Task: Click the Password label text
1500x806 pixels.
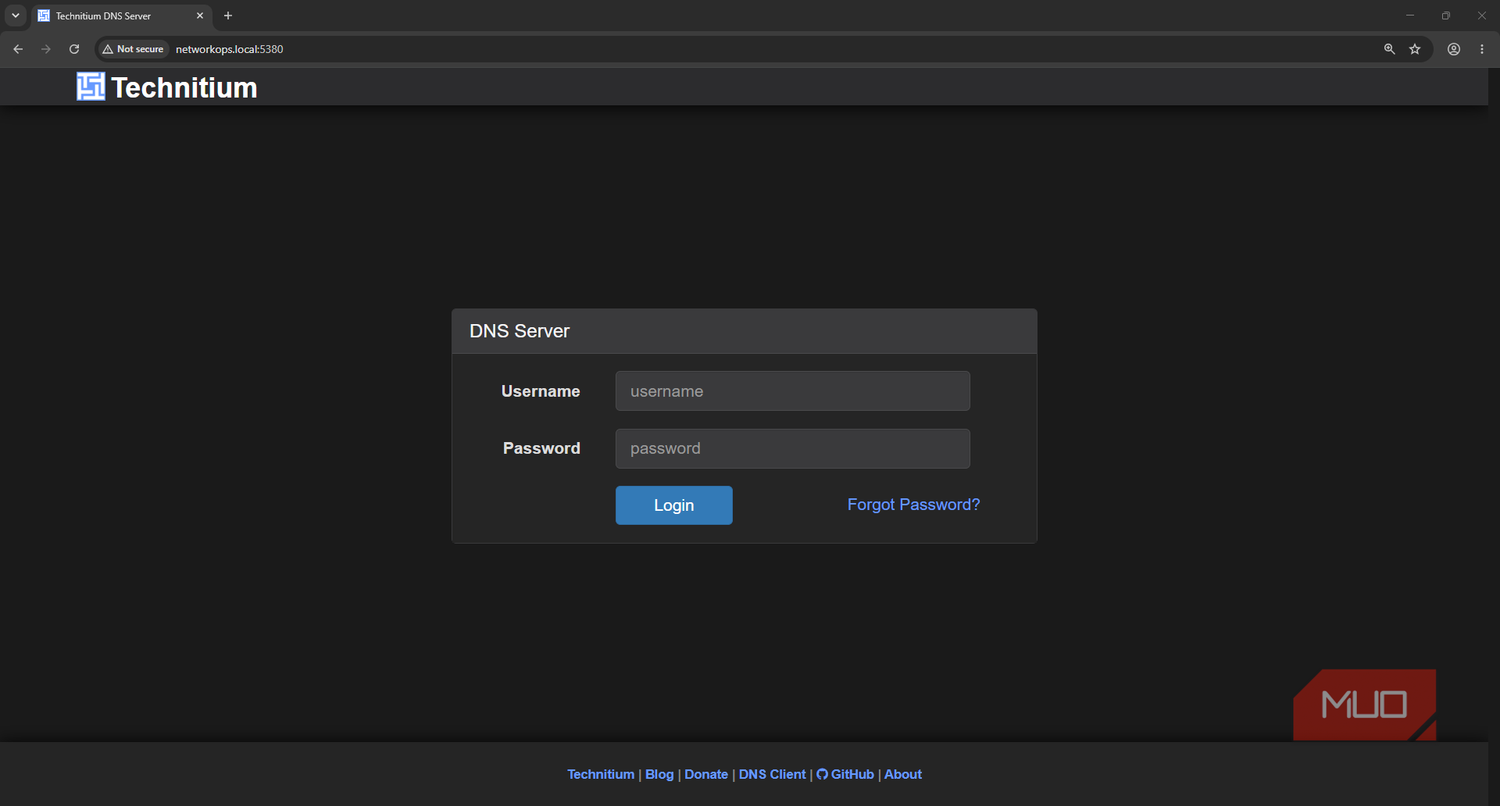Action: pos(541,448)
